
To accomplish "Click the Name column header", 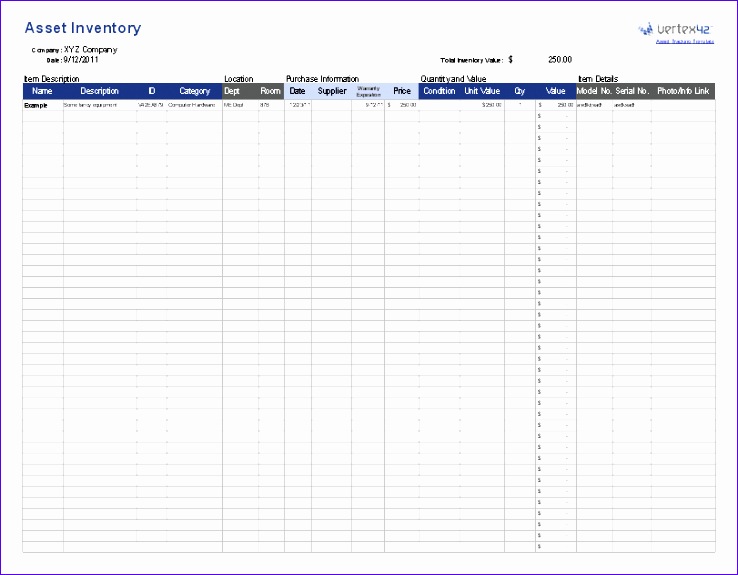I will coord(42,91).
